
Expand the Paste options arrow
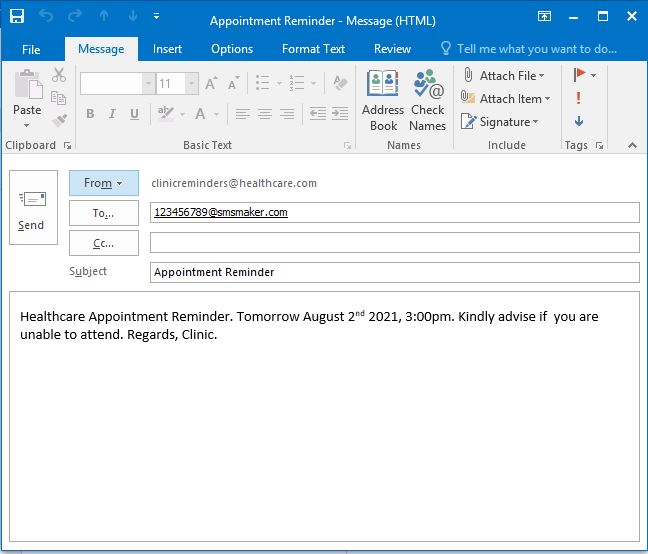click(26, 125)
